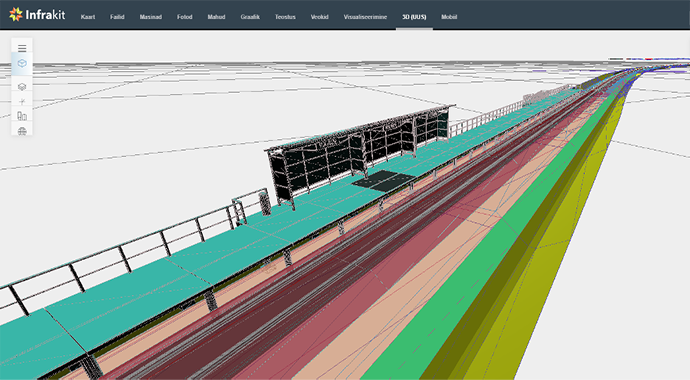Image resolution: width=690 pixels, height=380 pixels.
Task: Switch to the Failid tab
Action: (x=117, y=17)
